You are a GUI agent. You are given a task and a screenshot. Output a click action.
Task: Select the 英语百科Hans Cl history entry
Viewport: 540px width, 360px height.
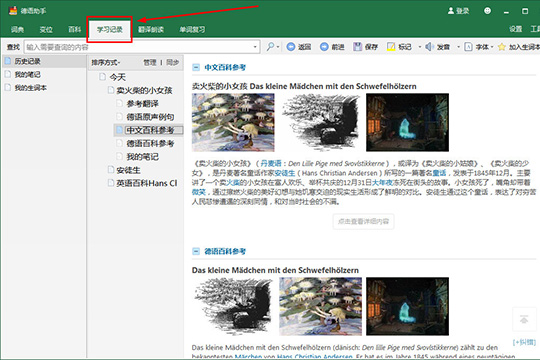tap(147, 183)
